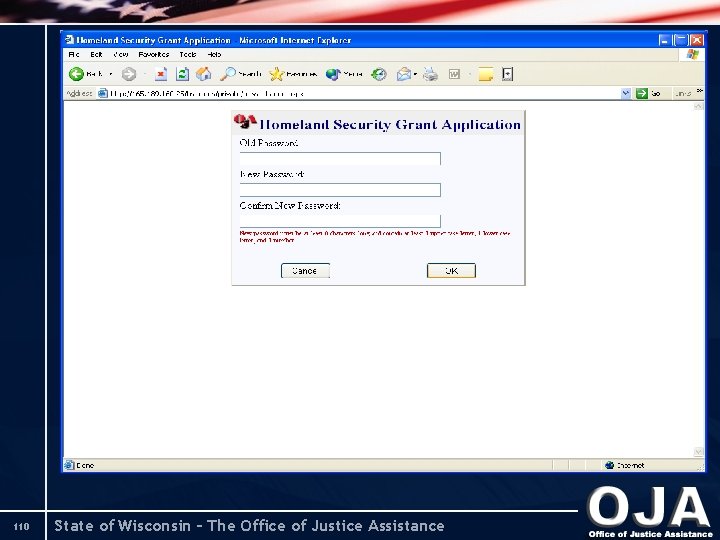Open the Back button history dropdown
Screen dimensions: 720x540
111,74
